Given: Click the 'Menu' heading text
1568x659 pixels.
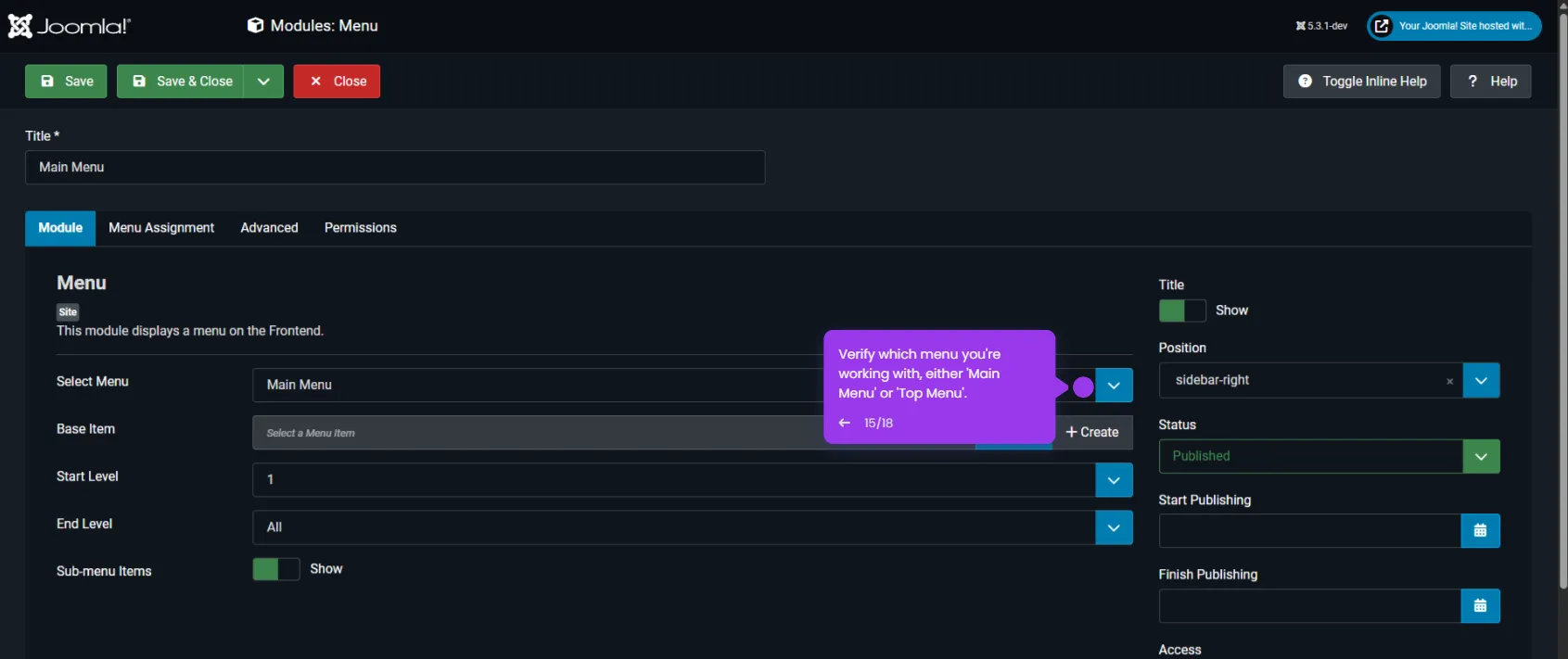Looking at the screenshot, I should point(82,284).
